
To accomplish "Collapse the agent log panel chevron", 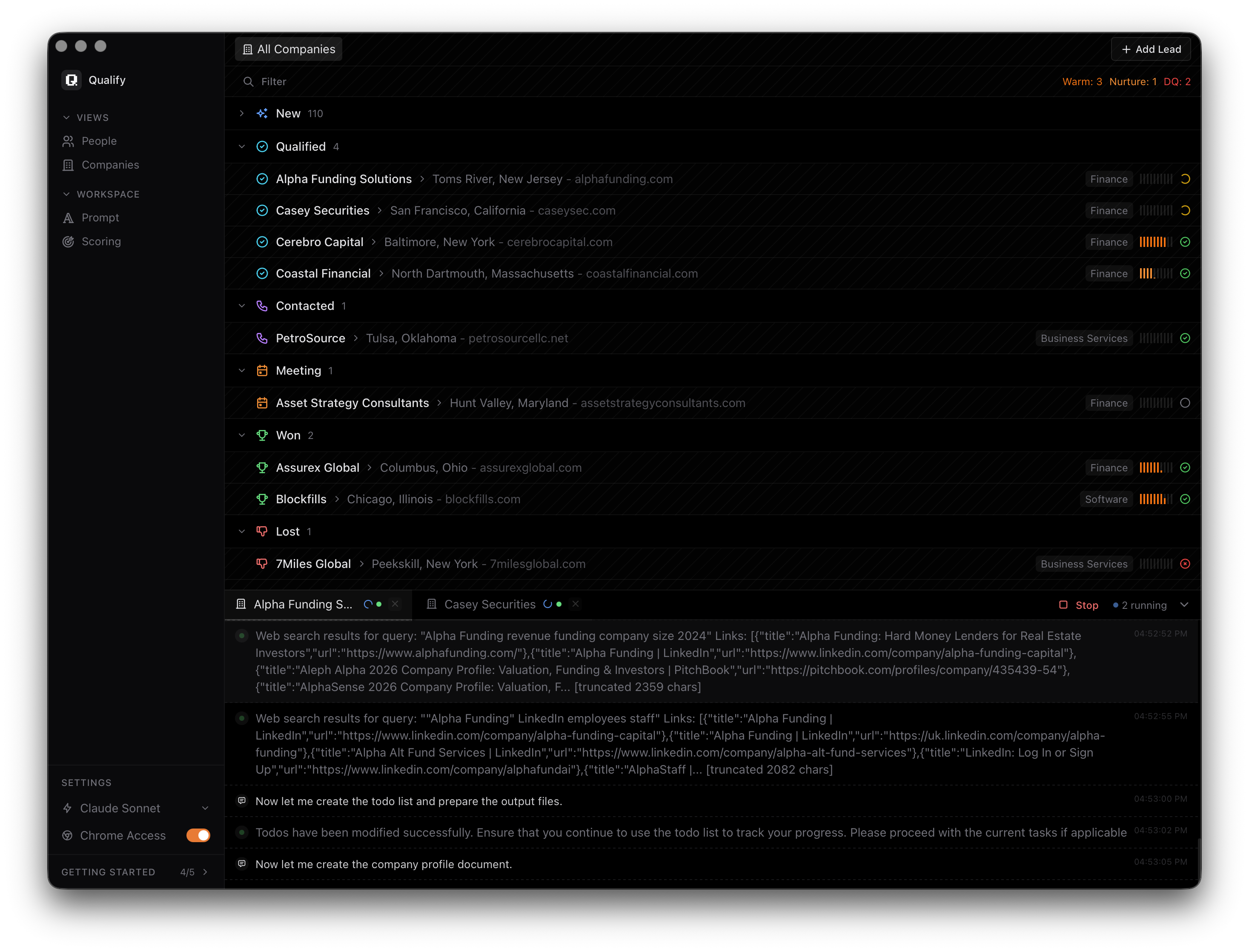I will pos(1184,605).
